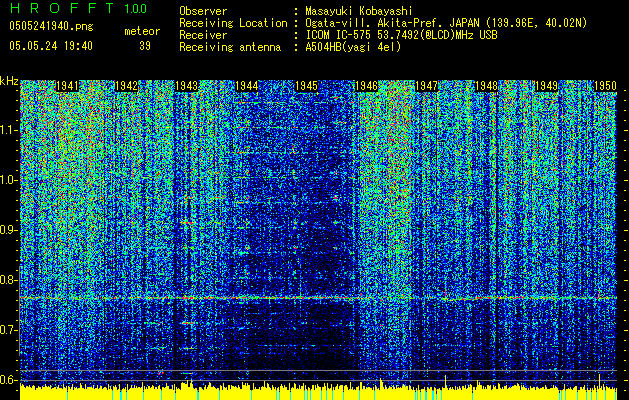629x400 pixels.
Task: Click the HROFFT 1.0.0 title text
Action: 79,8
